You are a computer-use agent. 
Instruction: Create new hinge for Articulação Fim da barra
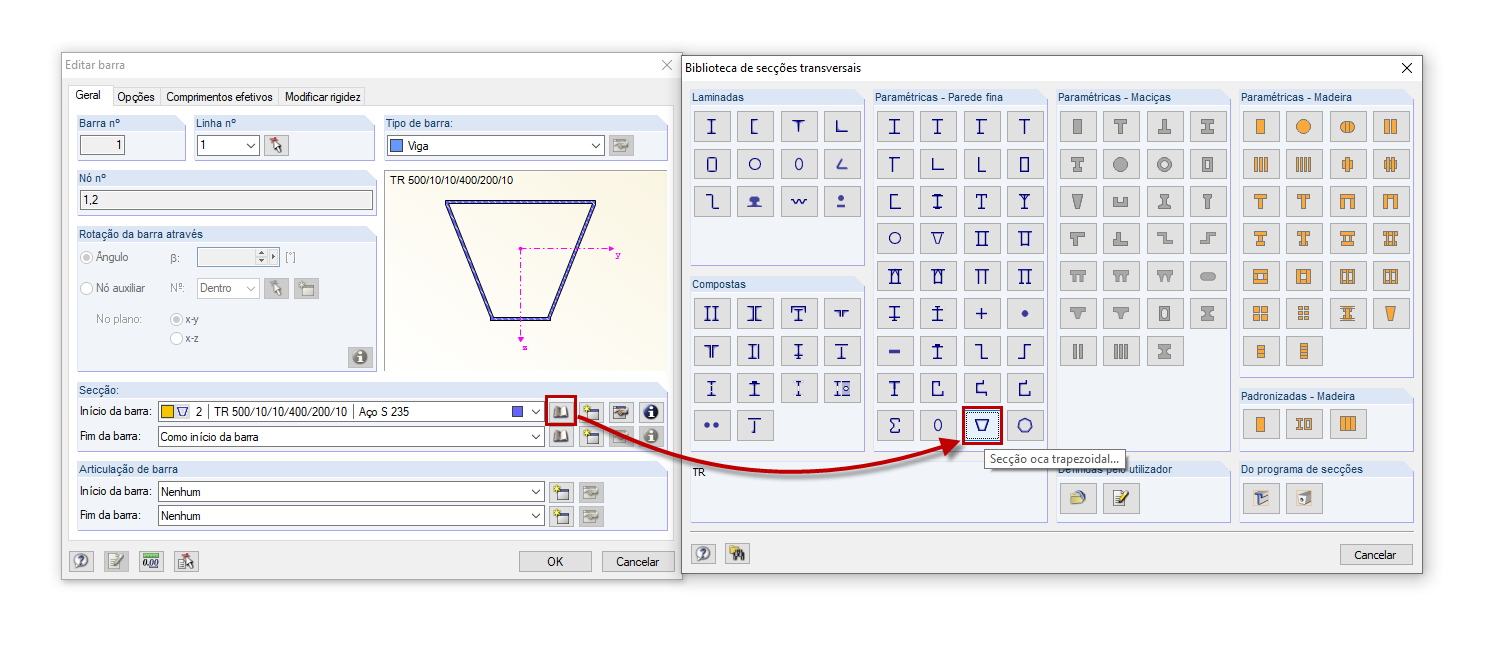(562, 516)
